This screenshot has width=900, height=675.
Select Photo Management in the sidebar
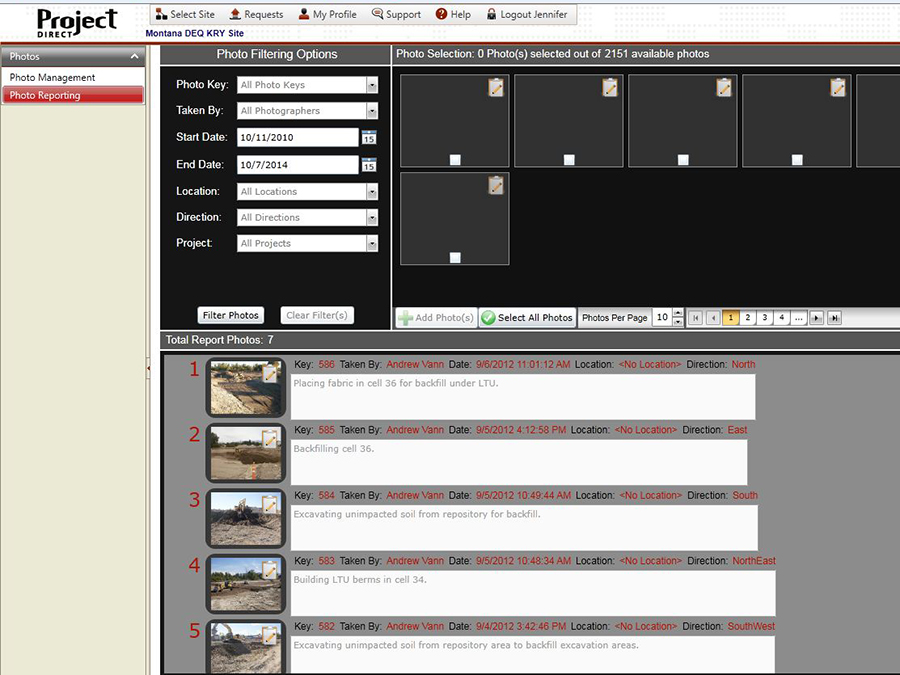point(53,77)
